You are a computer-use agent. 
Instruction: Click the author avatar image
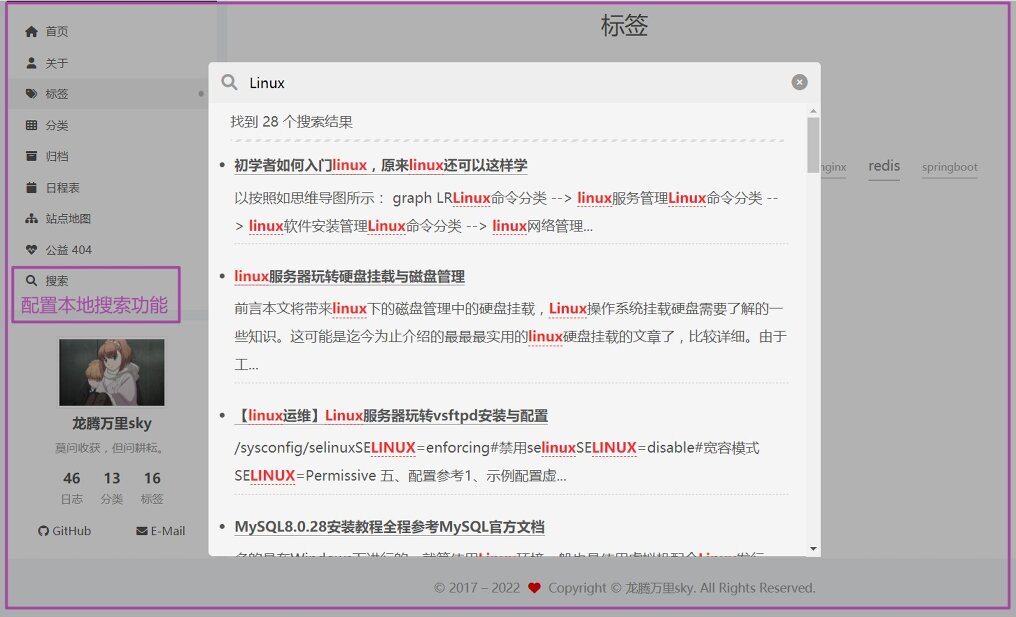click(x=111, y=372)
